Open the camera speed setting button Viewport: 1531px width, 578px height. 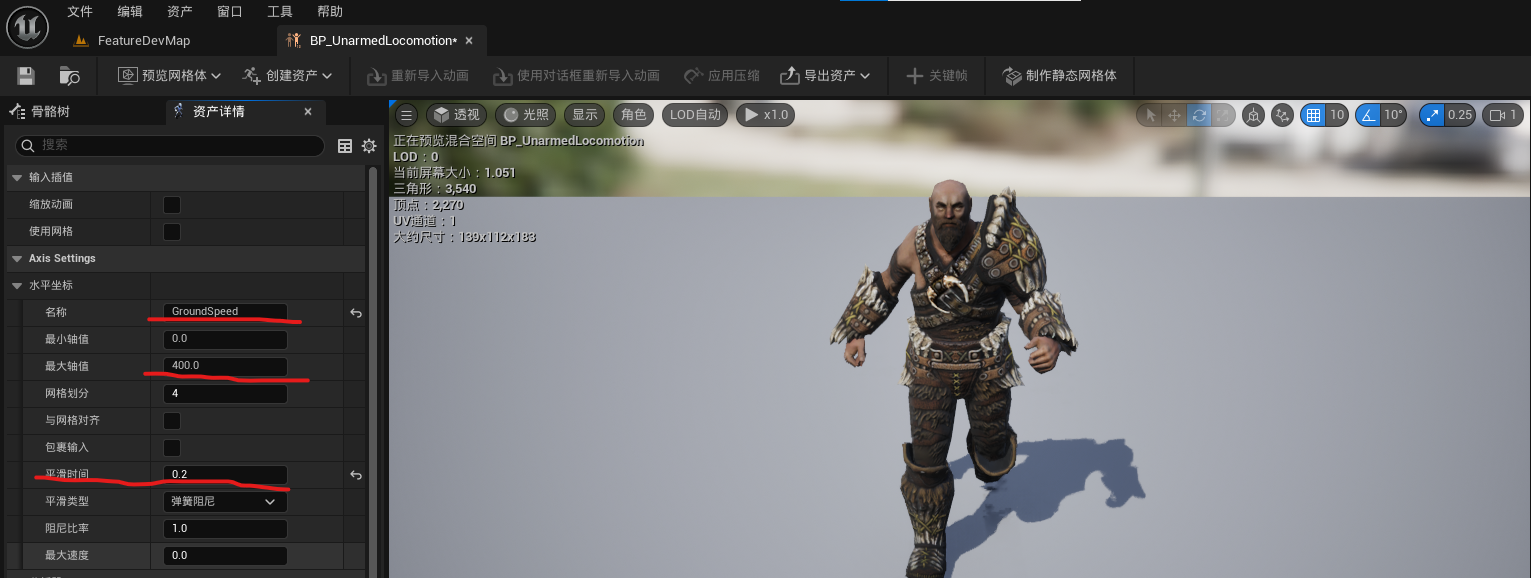pos(1502,115)
